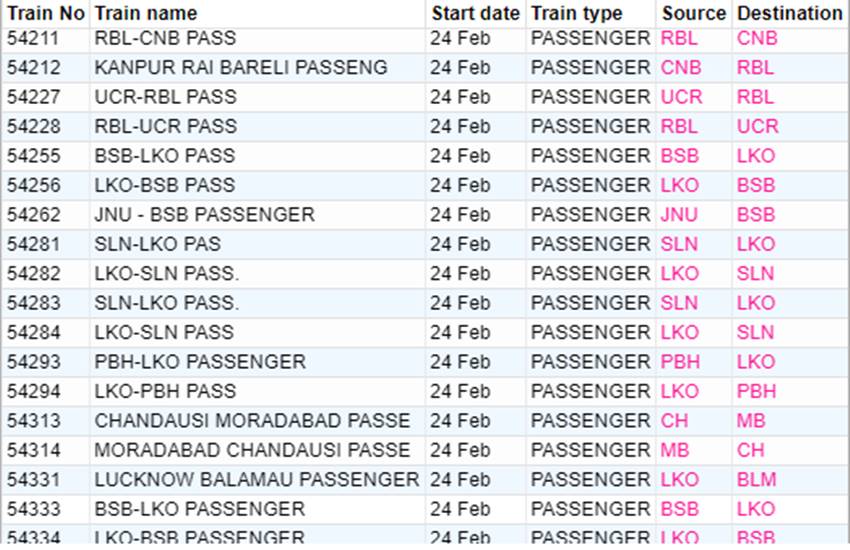Open destination link BSB for train 54256

[756, 185]
